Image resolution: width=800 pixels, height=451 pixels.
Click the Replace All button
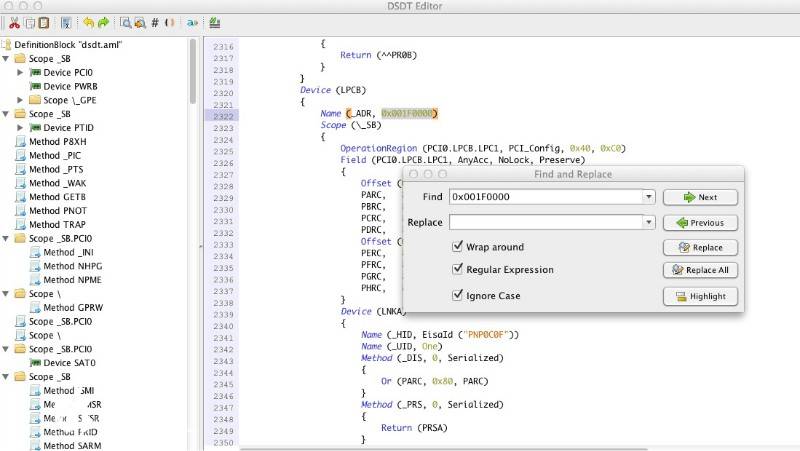pyautogui.click(x=700, y=270)
